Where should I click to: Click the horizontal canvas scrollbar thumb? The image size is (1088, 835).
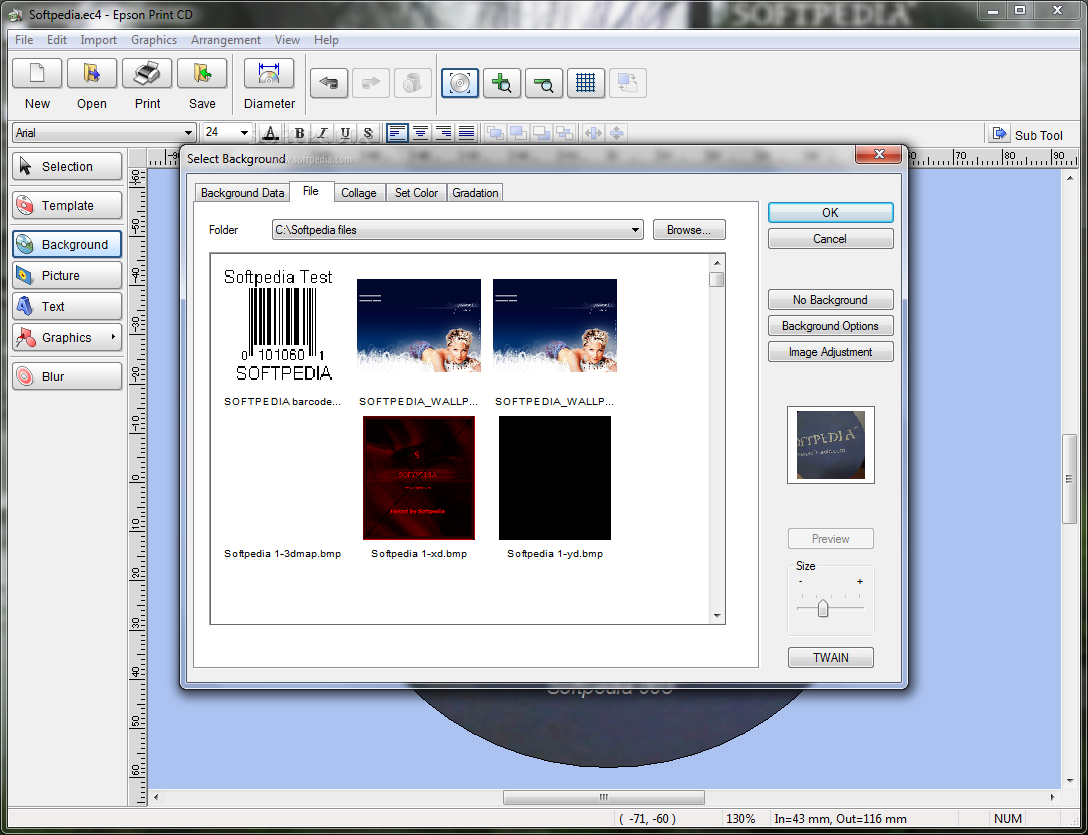604,798
